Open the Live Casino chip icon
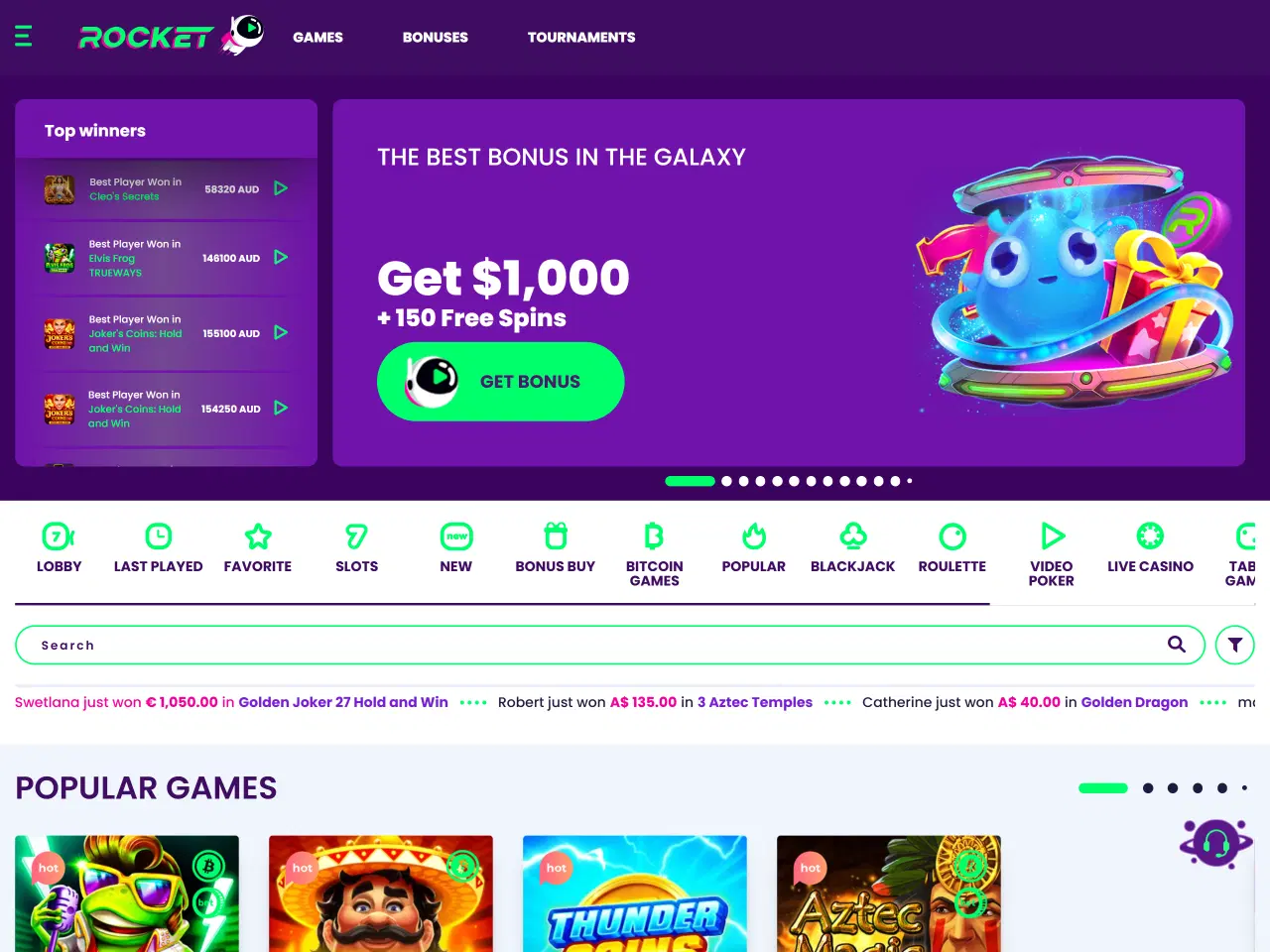This screenshot has height=952, width=1270. tap(1150, 536)
